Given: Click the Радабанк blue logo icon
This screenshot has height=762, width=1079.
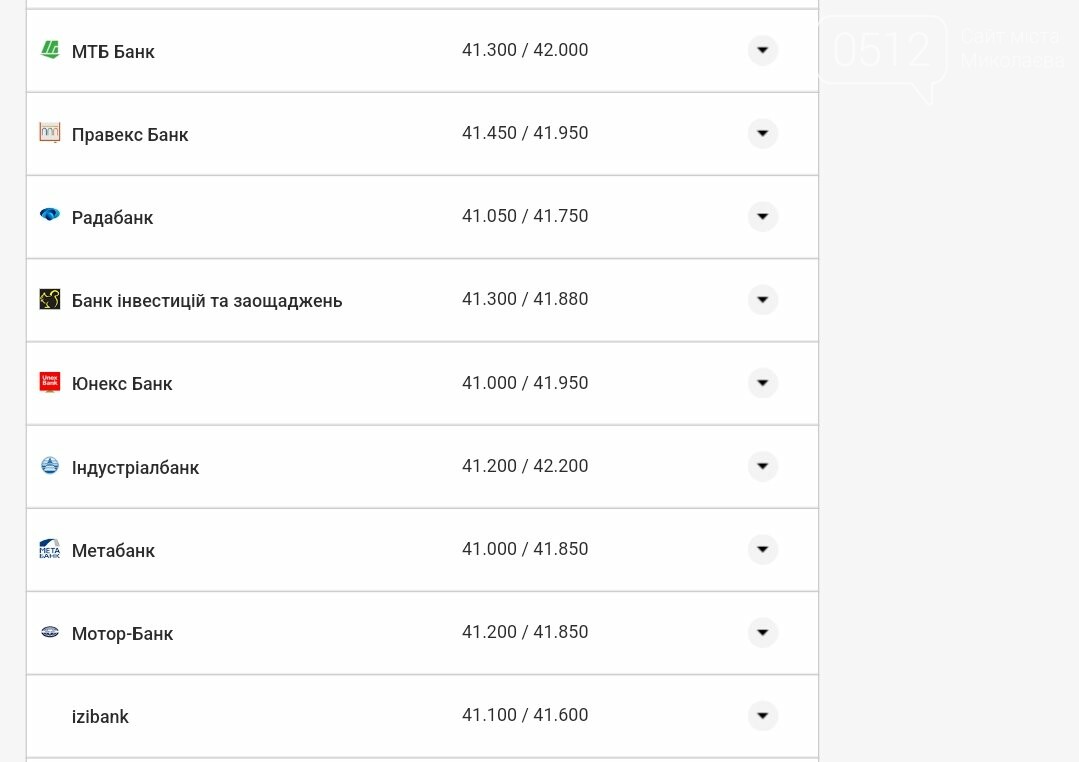Looking at the screenshot, I should pos(50,215).
